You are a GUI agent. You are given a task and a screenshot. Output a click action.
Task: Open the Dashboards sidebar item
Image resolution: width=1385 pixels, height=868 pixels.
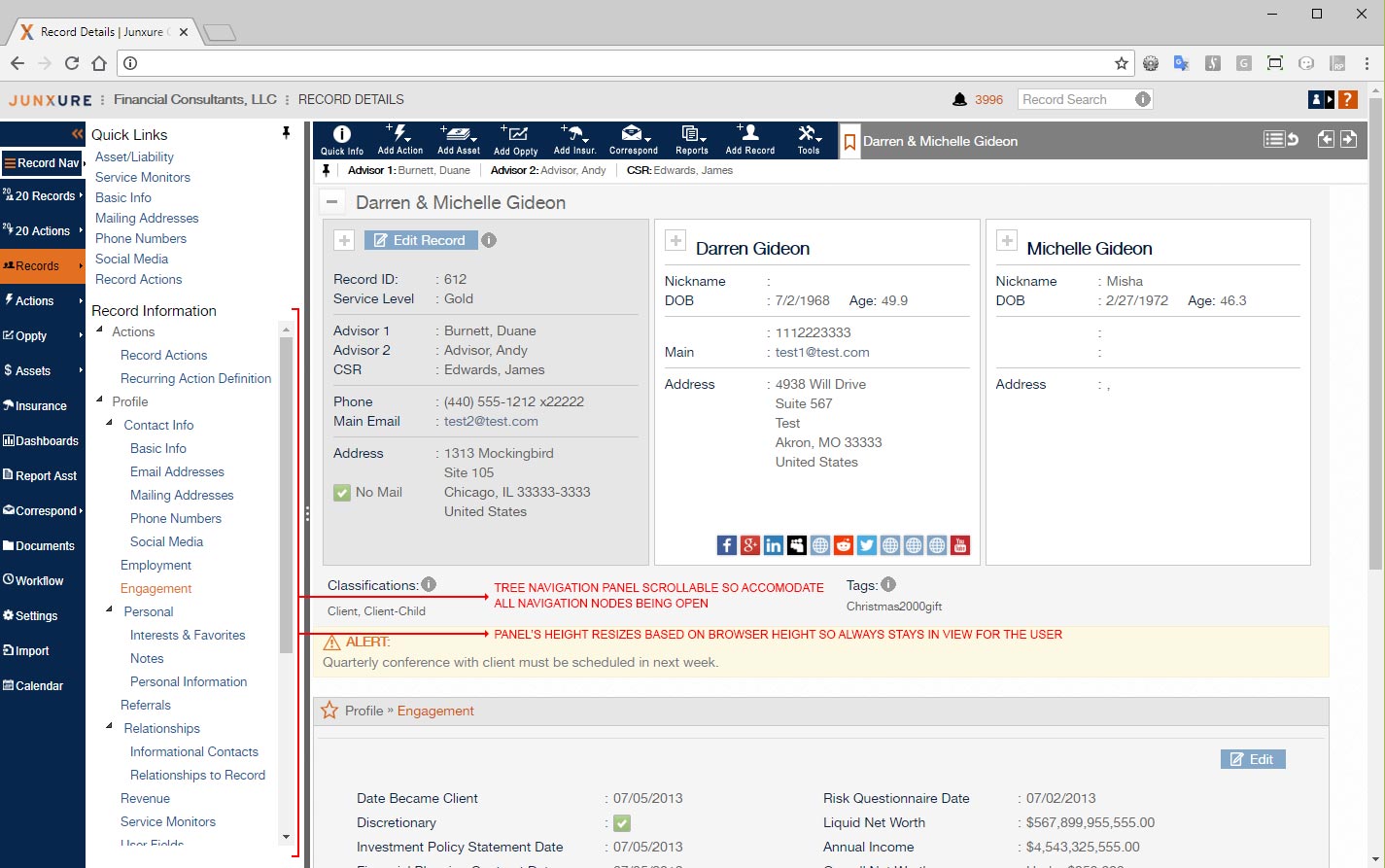[43, 440]
